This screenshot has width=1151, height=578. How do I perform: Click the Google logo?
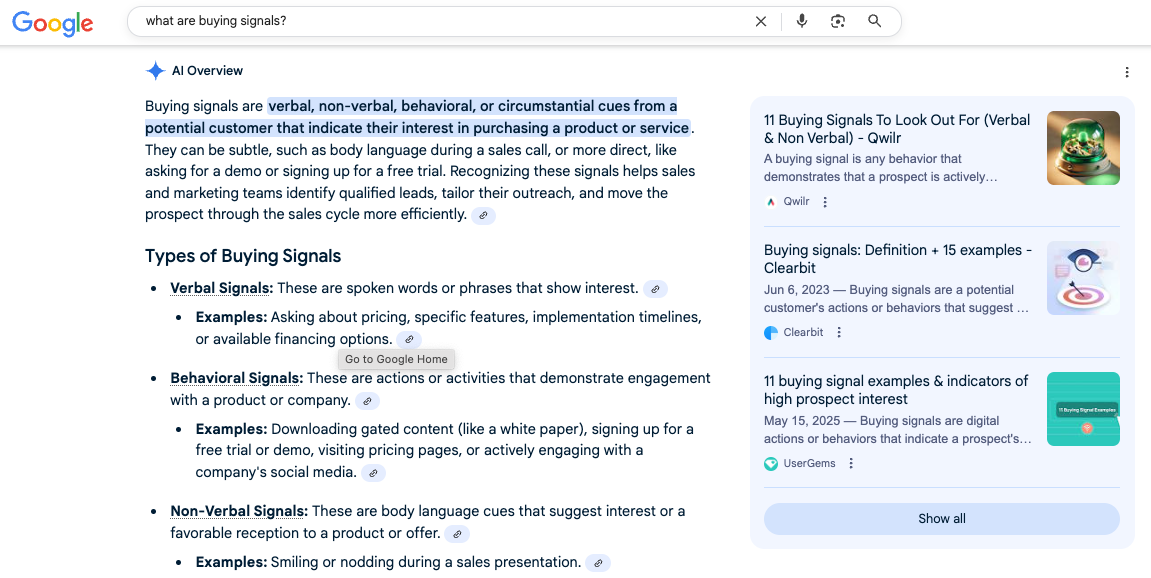53,24
